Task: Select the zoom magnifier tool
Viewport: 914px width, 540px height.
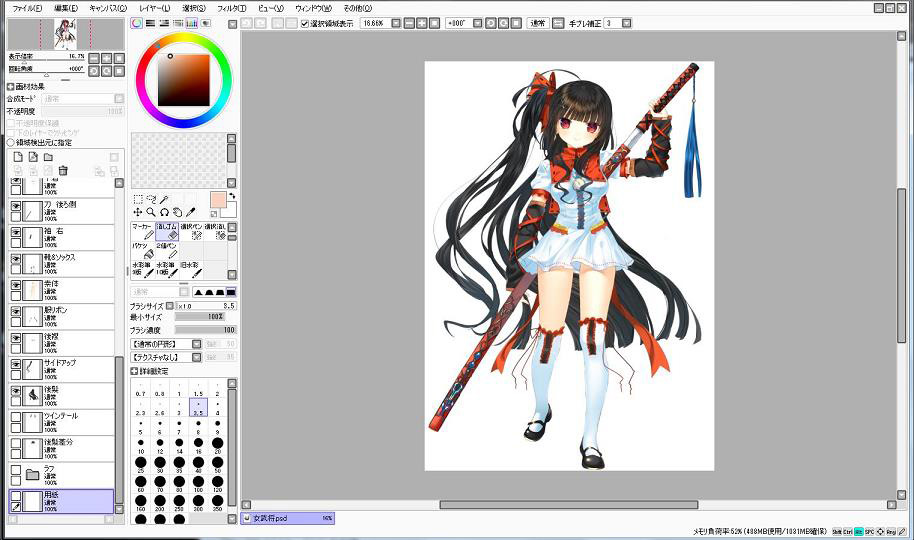Action: [x=151, y=212]
